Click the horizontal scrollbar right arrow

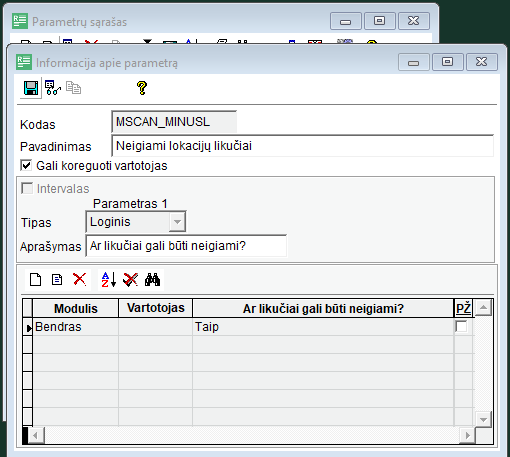[x=467, y=435]
